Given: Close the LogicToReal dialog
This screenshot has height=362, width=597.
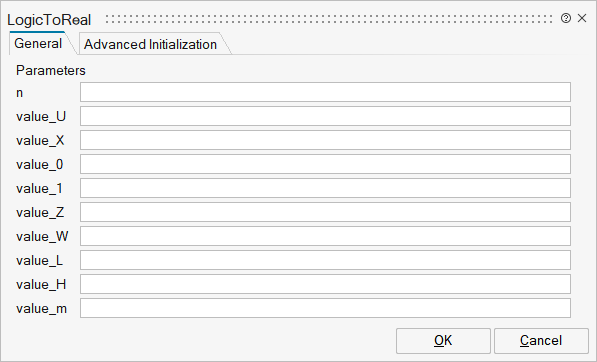Looking at the screenshot, I should [x=582, y=18].
